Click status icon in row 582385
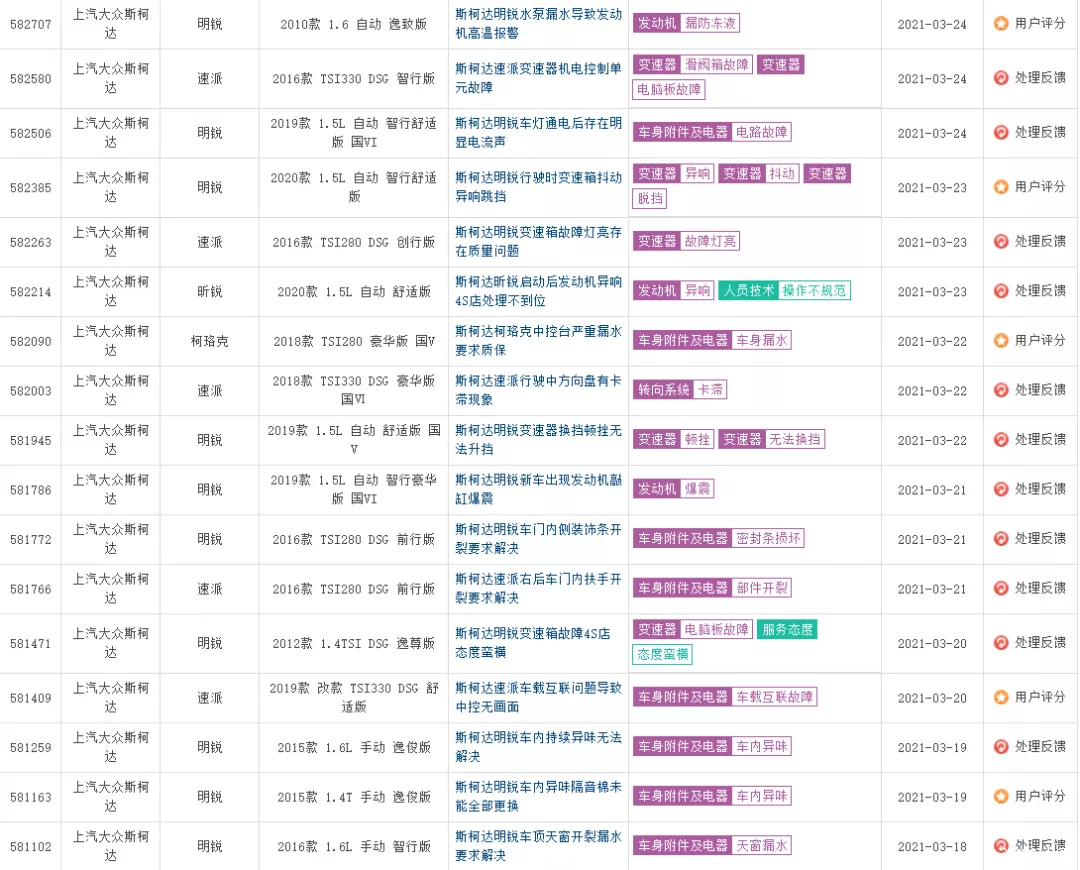Viewport: 1080px width, 870px height. tap(1001, 187)
